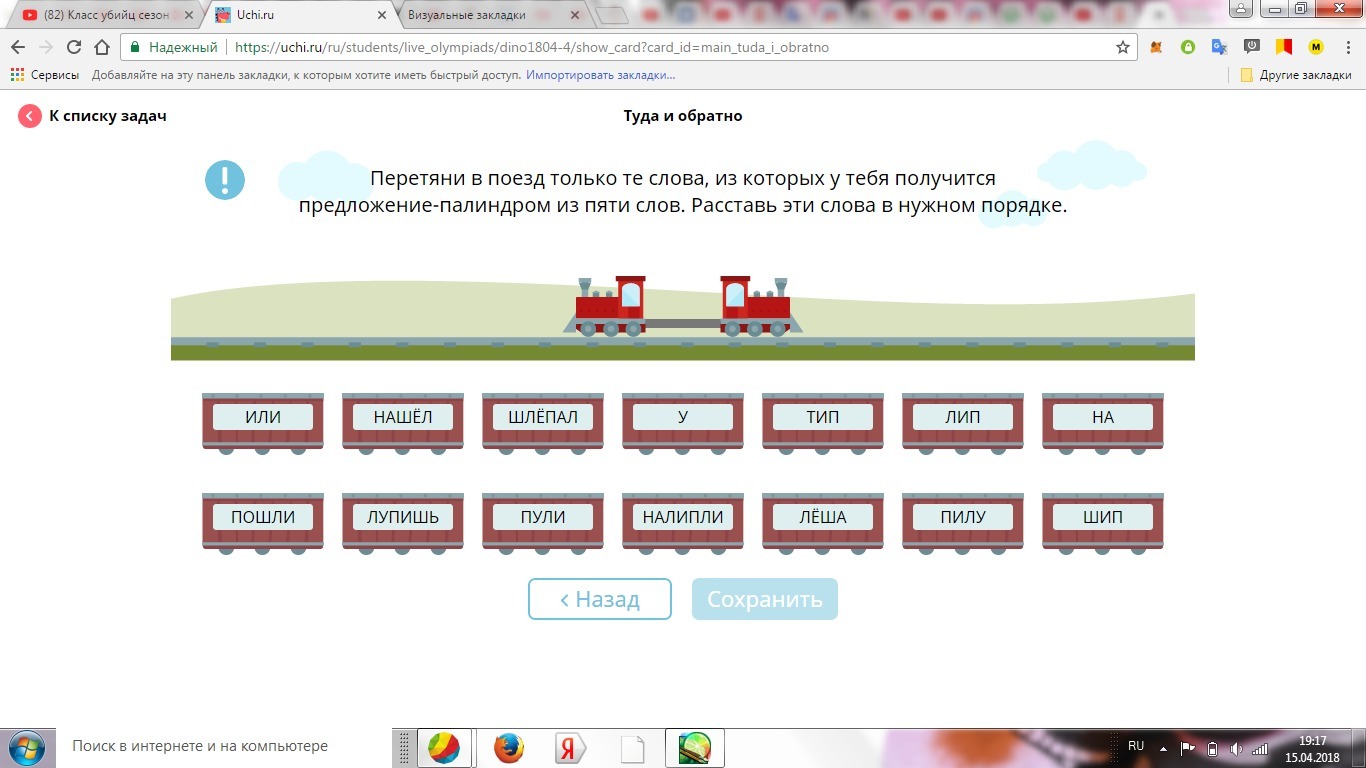Click the Назад button
The image size is (1366, 768).
600,599
